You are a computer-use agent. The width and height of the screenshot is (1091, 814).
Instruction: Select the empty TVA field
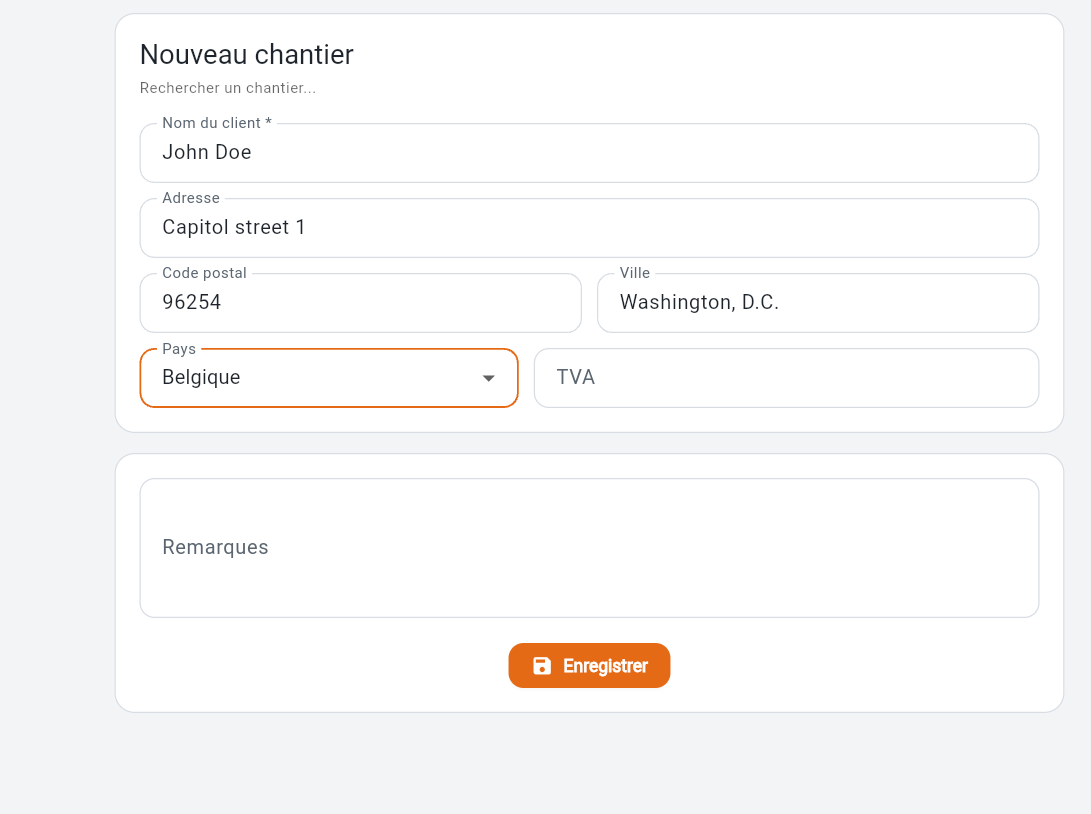(786, 378)
